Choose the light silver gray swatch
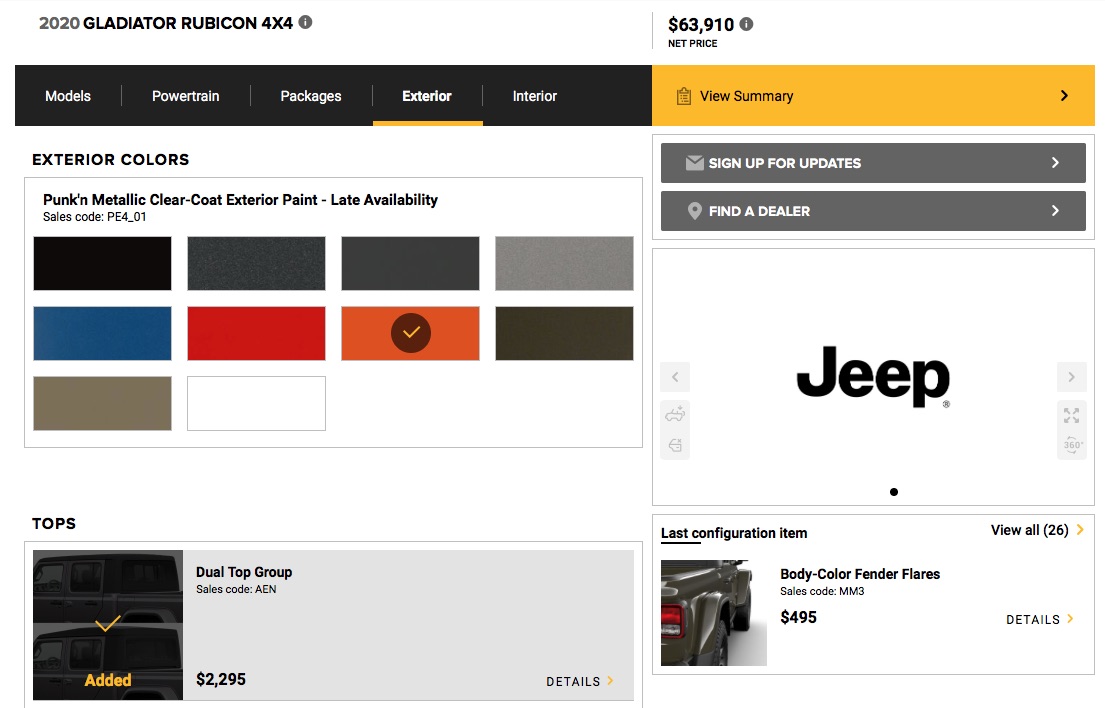 point(564,263)
